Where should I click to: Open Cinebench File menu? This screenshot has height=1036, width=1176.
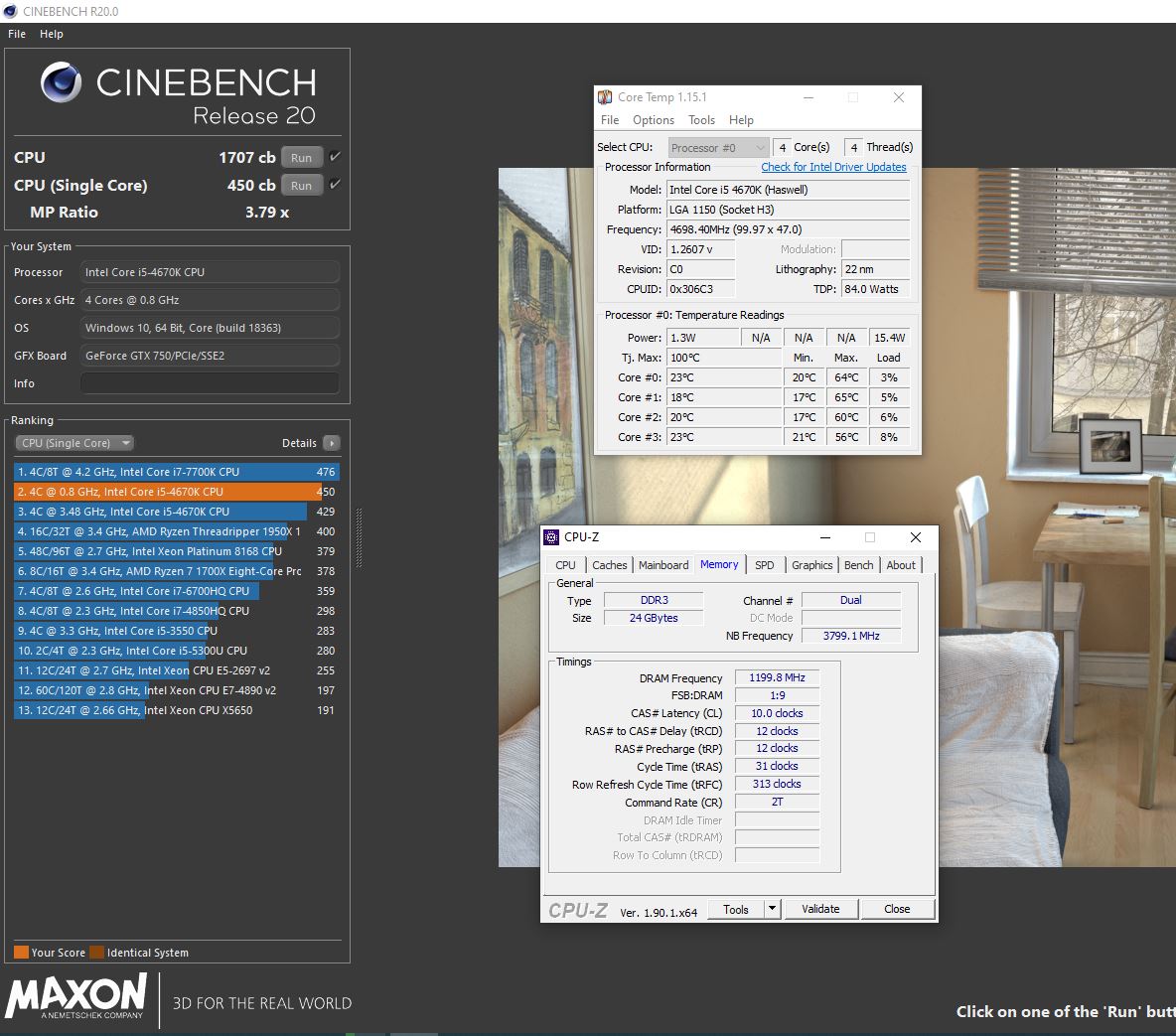[17, 34]
